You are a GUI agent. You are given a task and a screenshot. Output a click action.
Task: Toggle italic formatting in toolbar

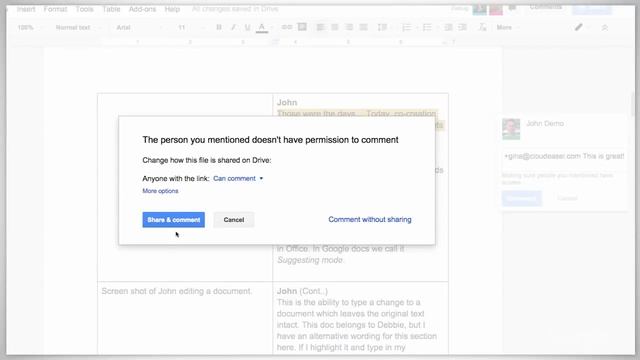(x=233, y=27)
